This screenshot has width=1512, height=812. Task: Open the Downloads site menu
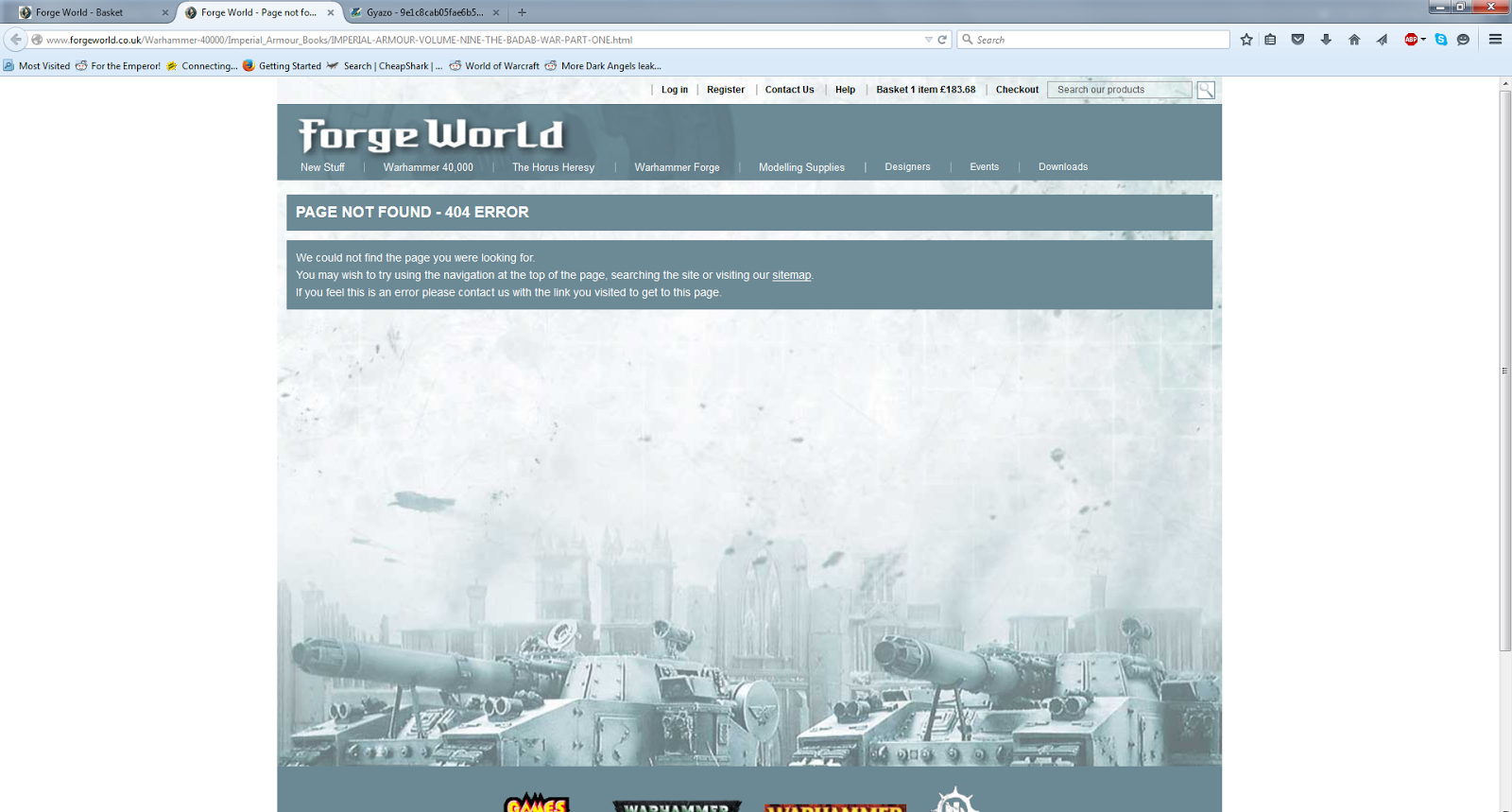point(1063,167)
